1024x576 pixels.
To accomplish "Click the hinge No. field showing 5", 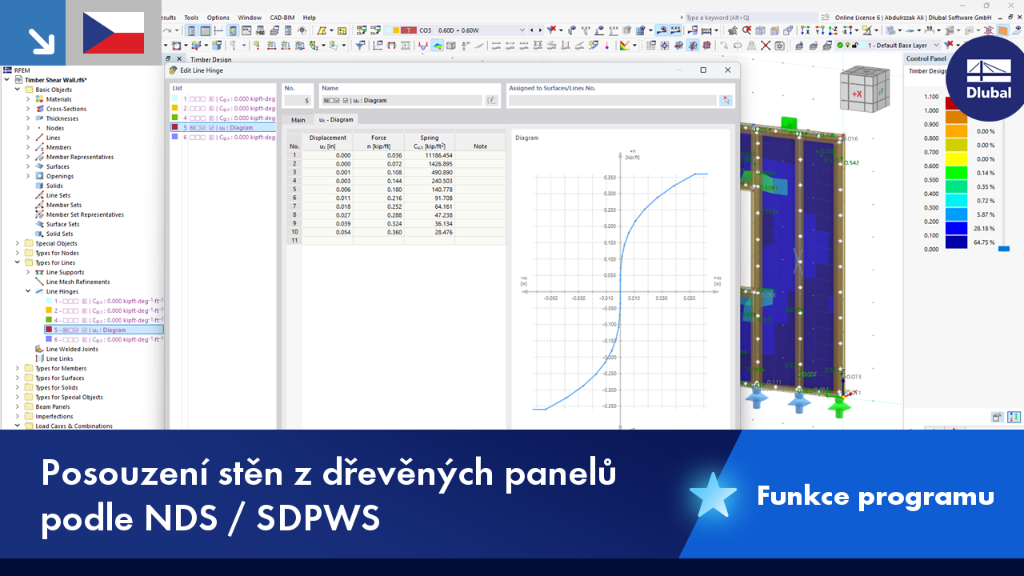I will [x=298, y=101].
